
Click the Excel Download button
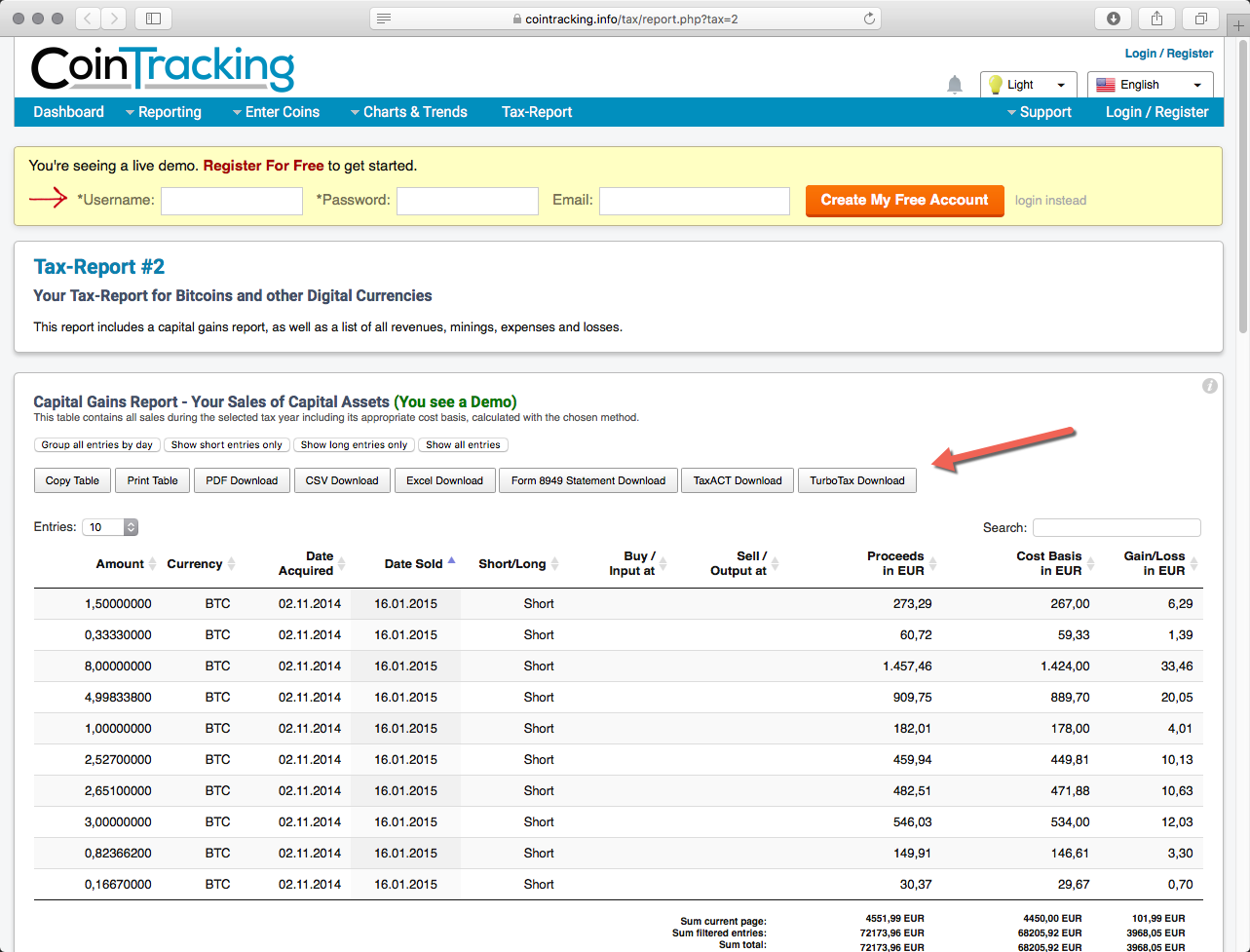coord(445,480)
